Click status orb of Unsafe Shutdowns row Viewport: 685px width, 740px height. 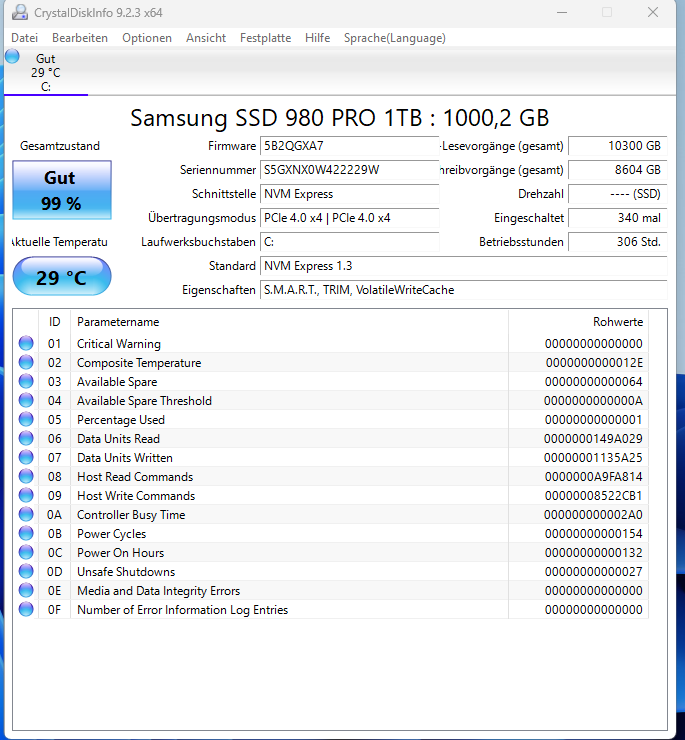click(26, 571)
